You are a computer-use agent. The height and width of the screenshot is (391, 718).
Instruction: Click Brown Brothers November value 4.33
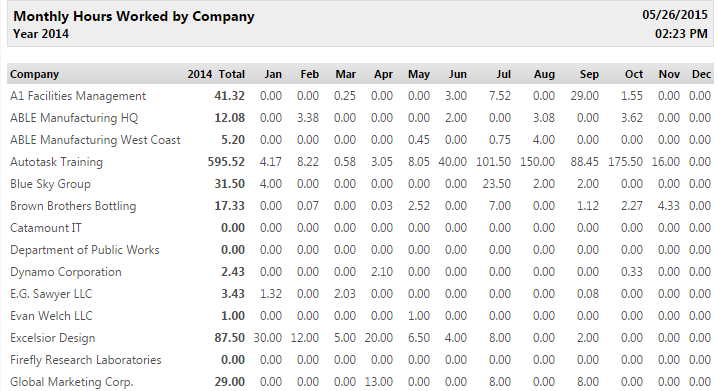tap(669, 206)
